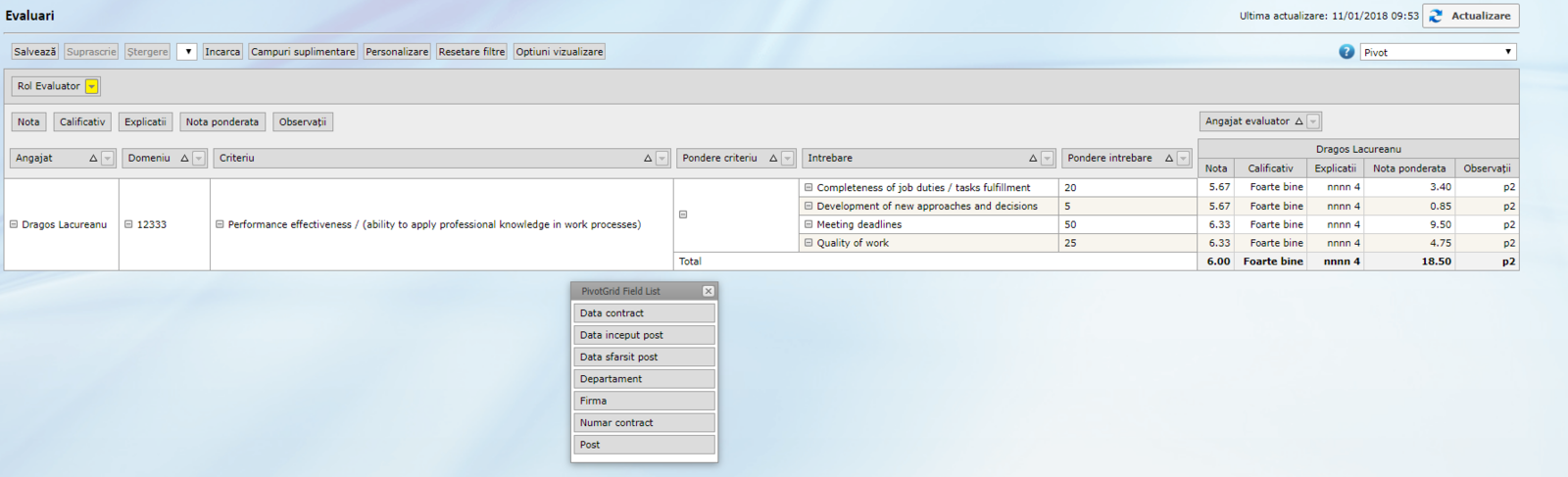Sort by the Criteriu triangle icon
This screenshot has height=477, width=1568.
click(x=648, y=159)
